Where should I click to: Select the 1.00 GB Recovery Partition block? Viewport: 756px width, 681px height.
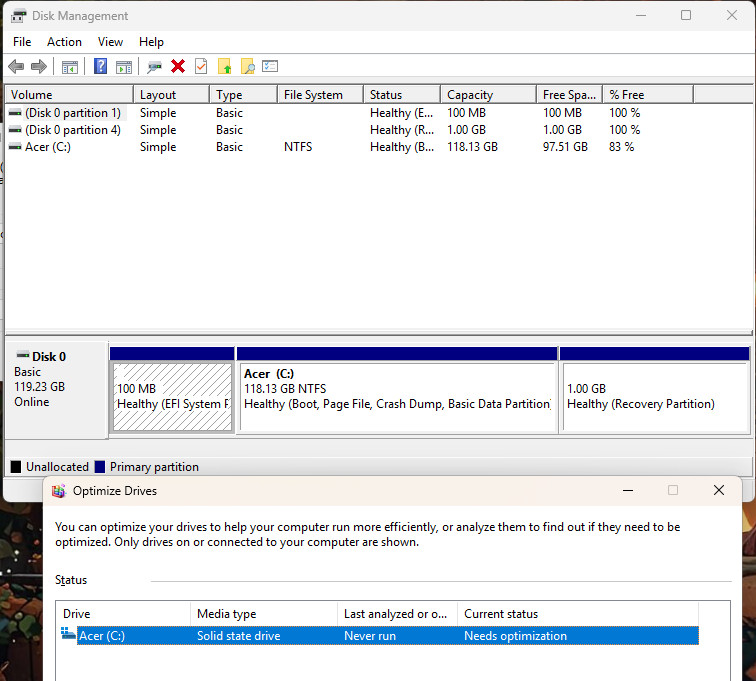coord(655,396)
